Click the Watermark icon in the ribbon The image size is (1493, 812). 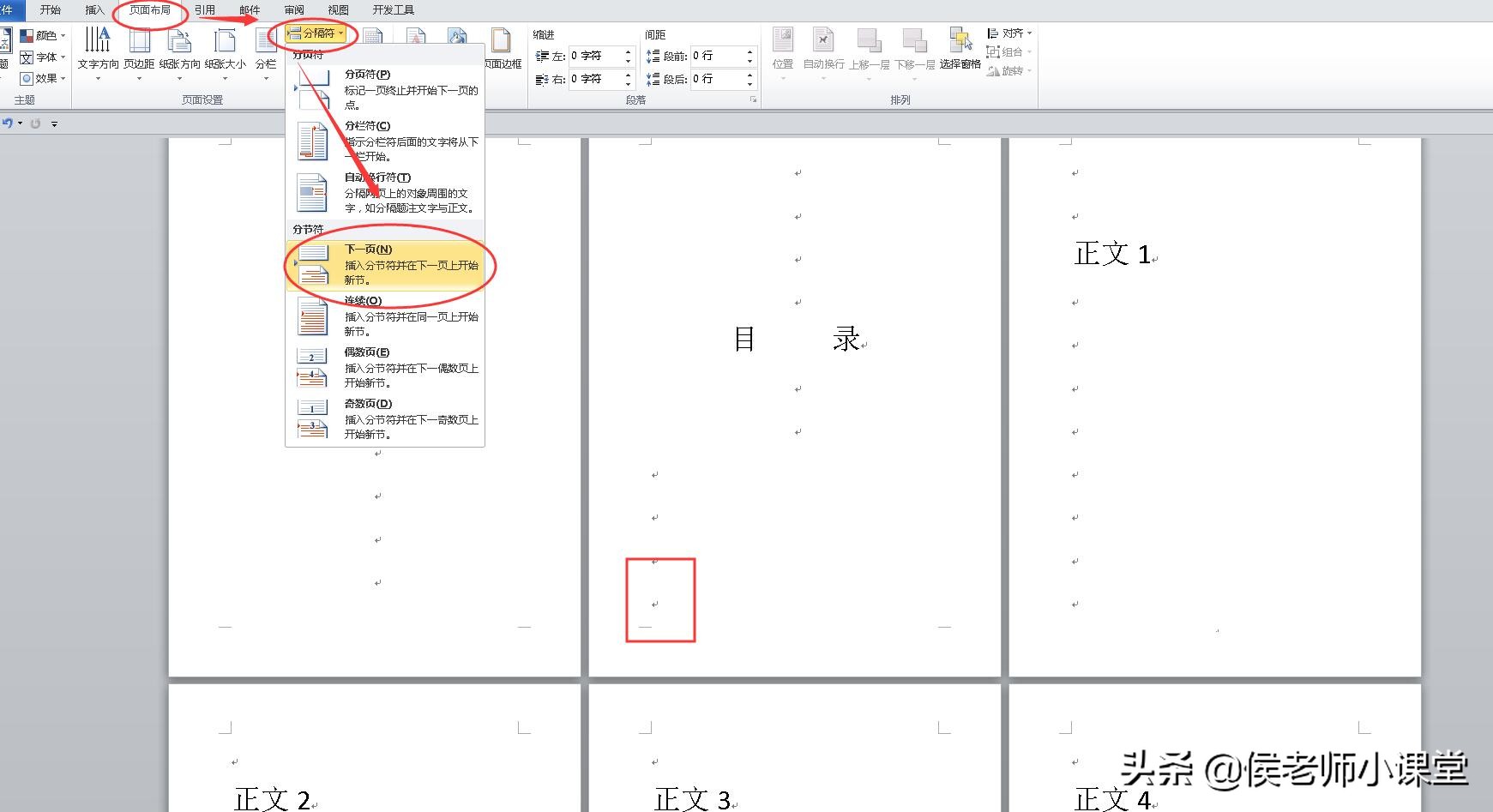point(416,38)
